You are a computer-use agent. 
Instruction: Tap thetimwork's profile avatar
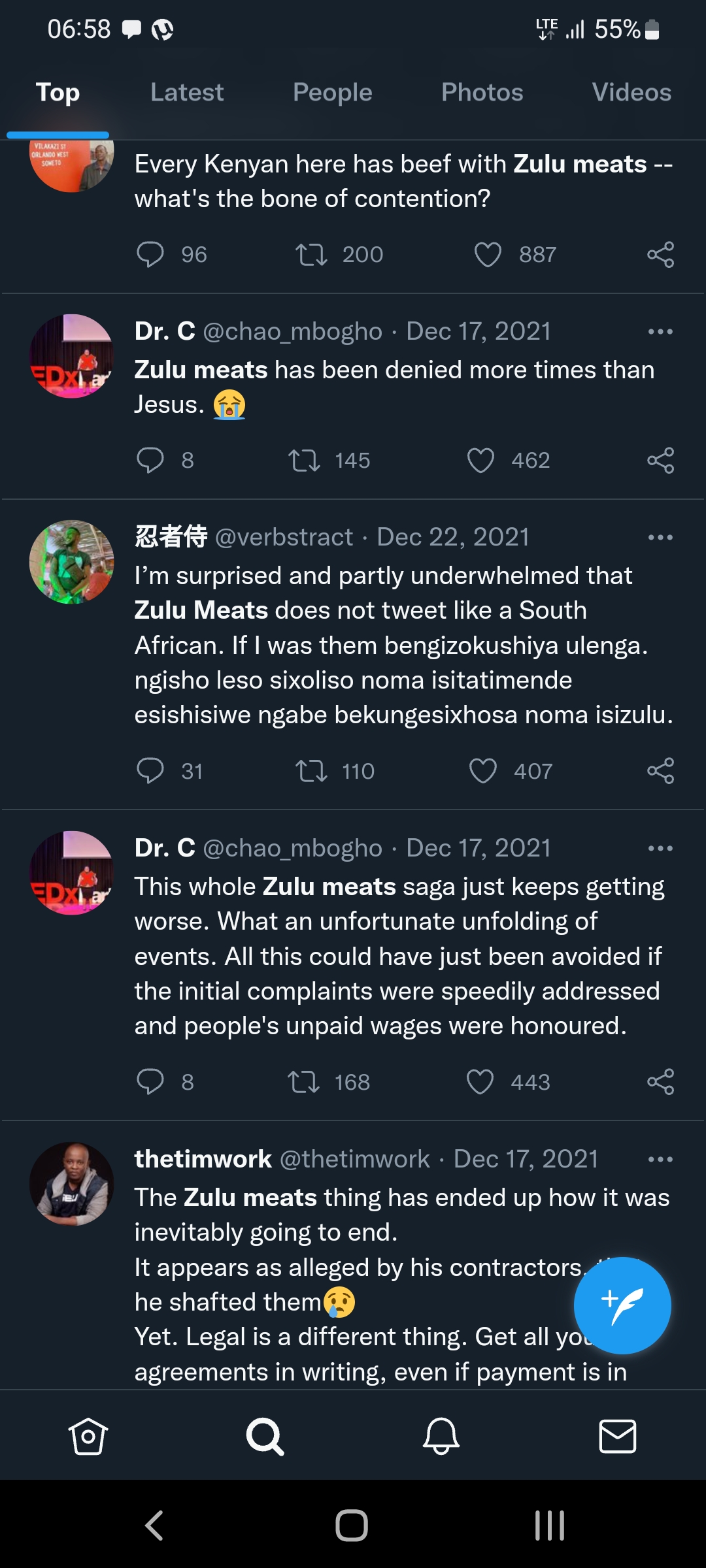[72, 1183]
